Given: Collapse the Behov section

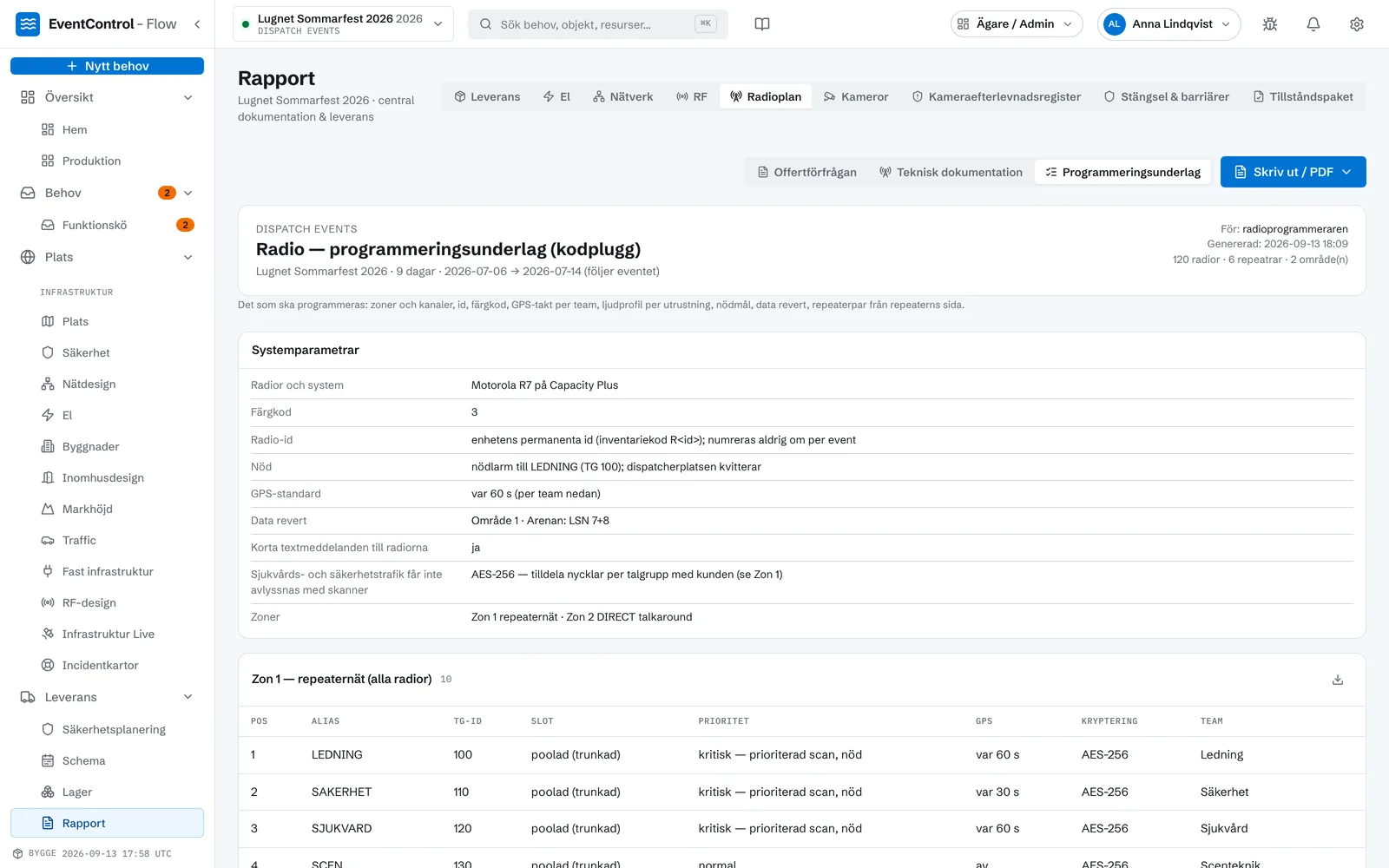Looking at the screenshot, I should pyautogui.click(x=188, y=193).
